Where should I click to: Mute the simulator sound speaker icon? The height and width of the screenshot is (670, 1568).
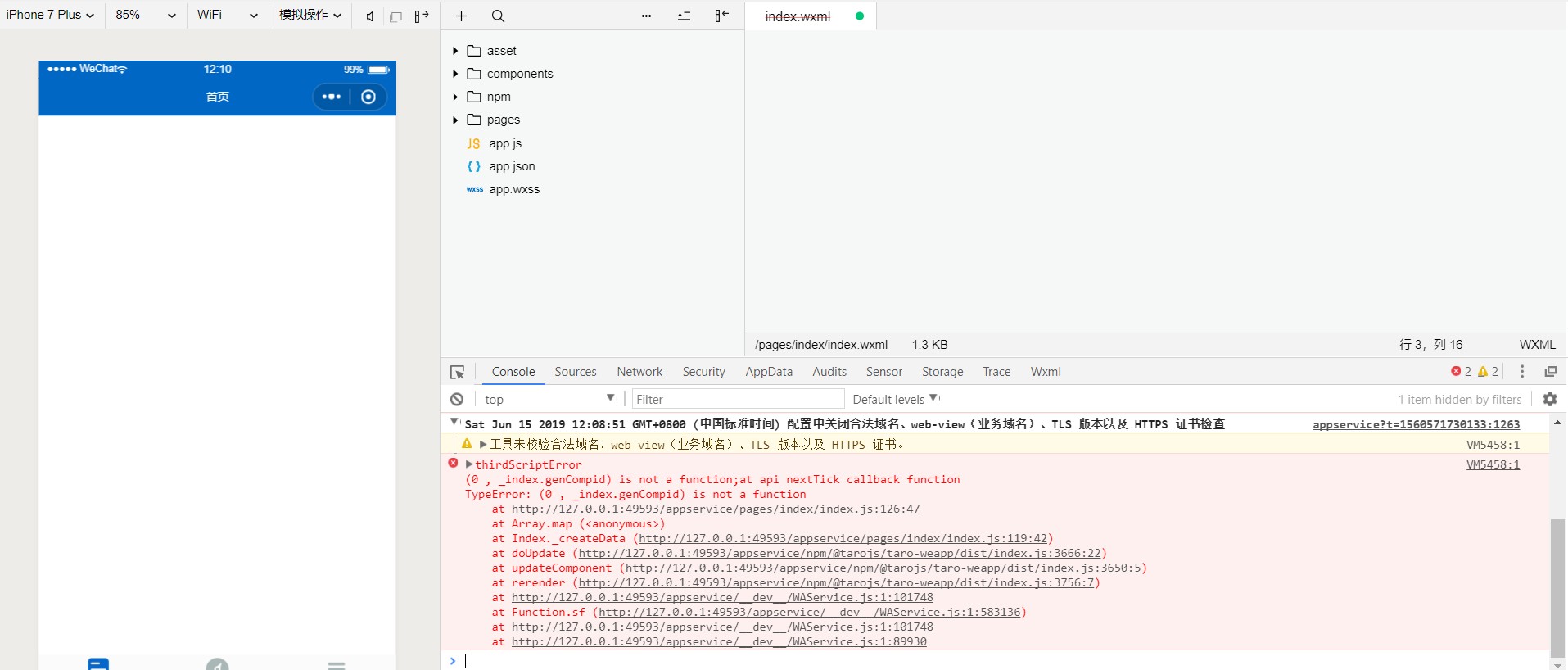point(370,16)
